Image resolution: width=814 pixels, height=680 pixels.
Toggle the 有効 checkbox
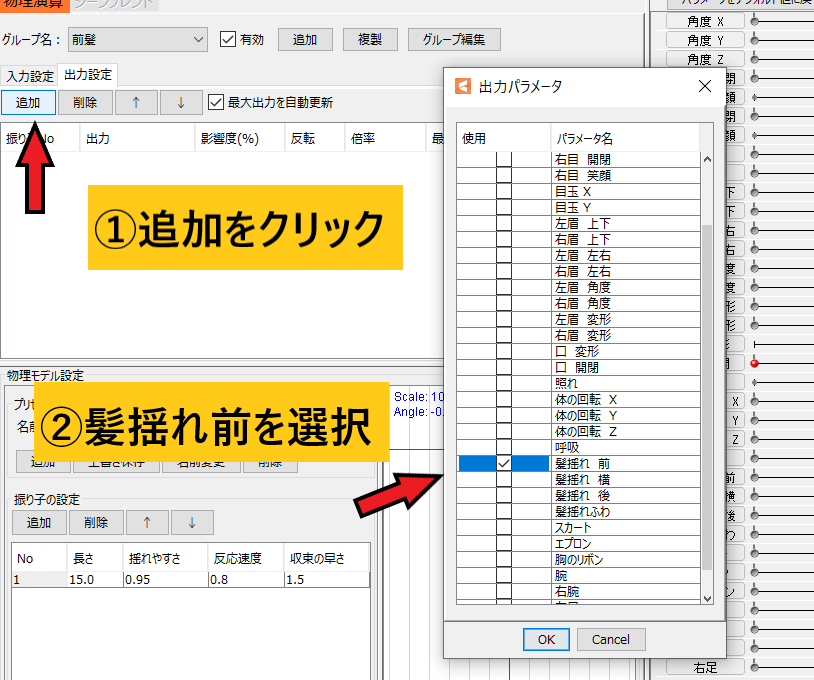click(228, 40)
